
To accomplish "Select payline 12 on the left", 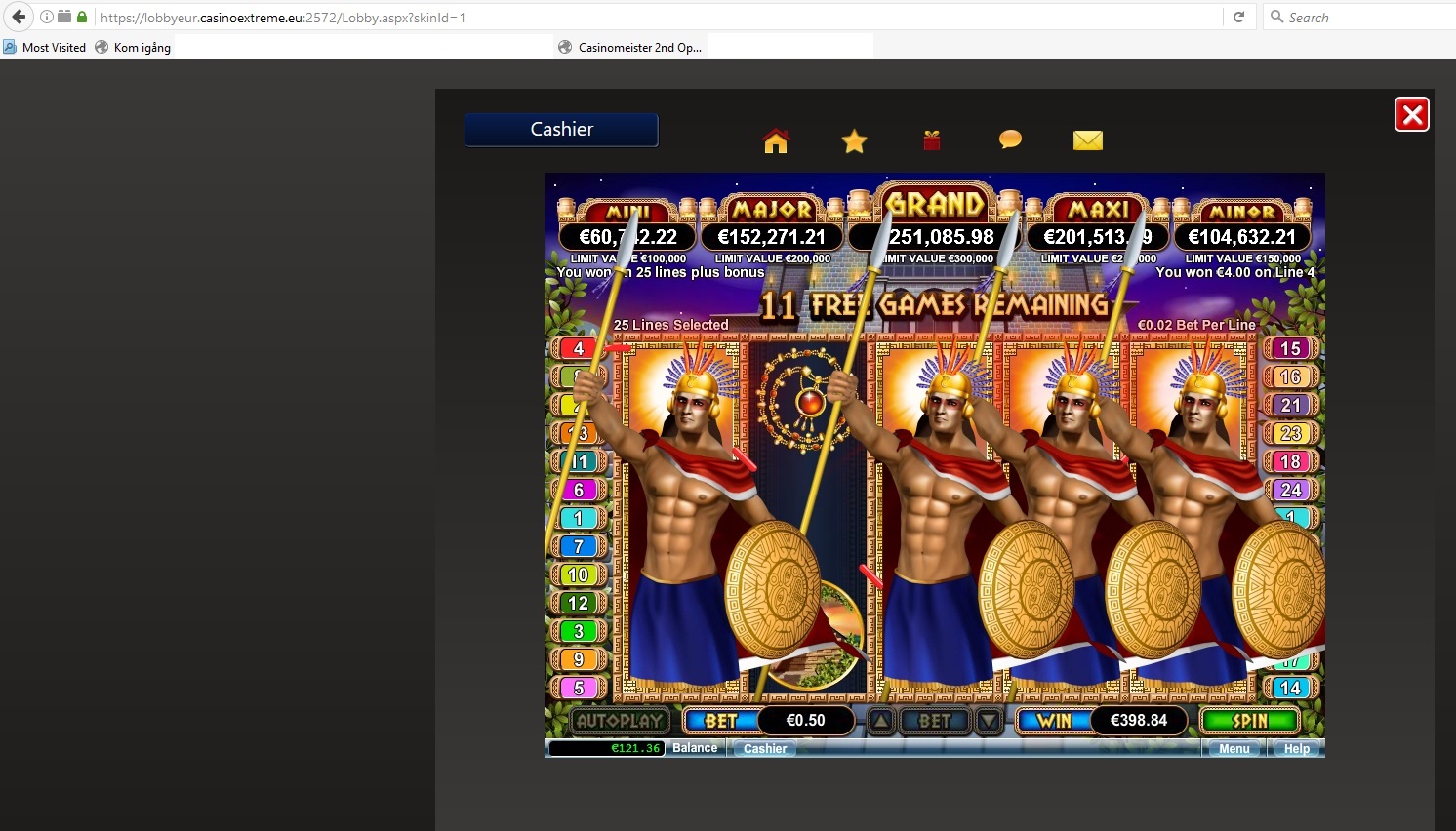I will tap(579, 603).
